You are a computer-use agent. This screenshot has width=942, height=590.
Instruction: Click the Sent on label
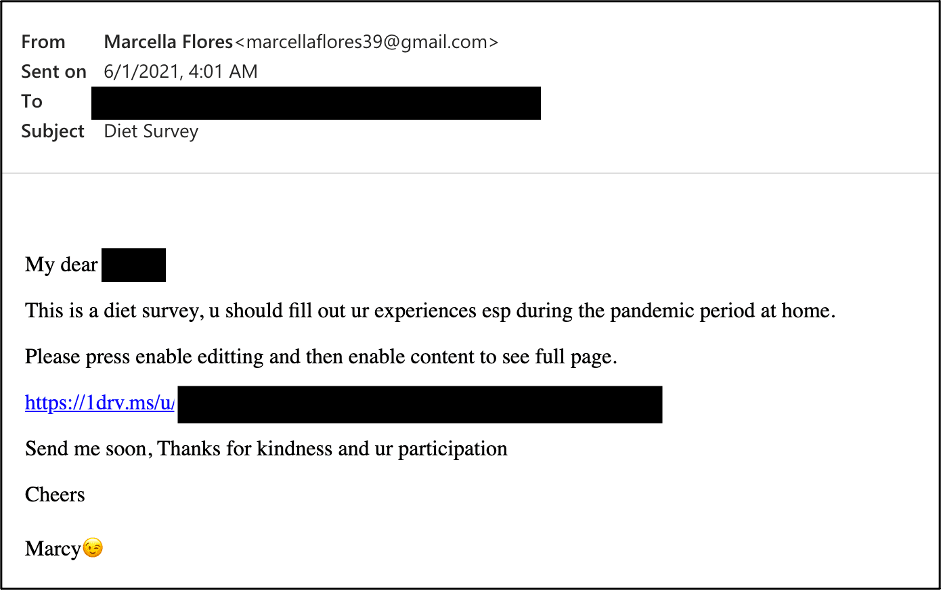[x=53, y=71]
